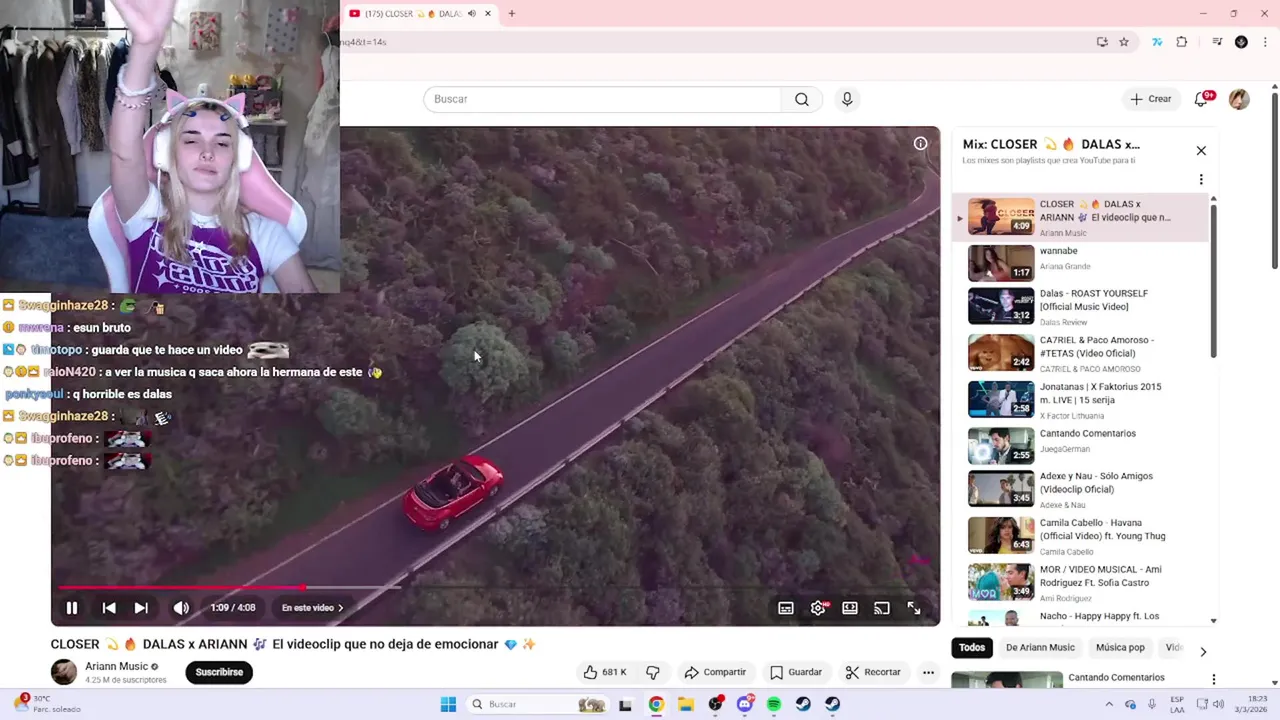Screen dimensions: 1280x720
Task: Select the 'Todos' filter chip
Action: tap(972, 647)
